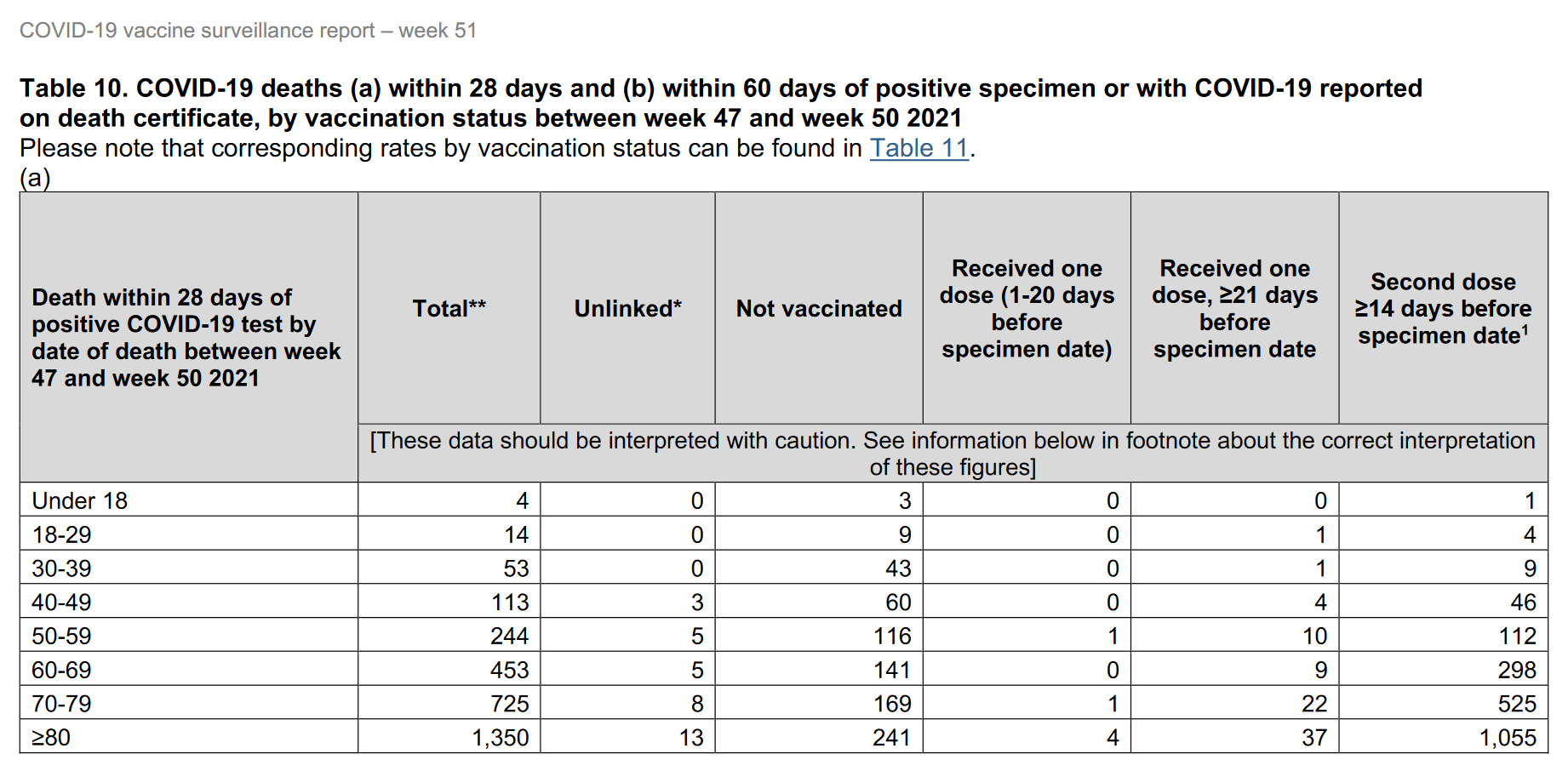Select the 'Under 18' row label
The width and height of the screenshot is (1568, 771).
coord(80,500)
